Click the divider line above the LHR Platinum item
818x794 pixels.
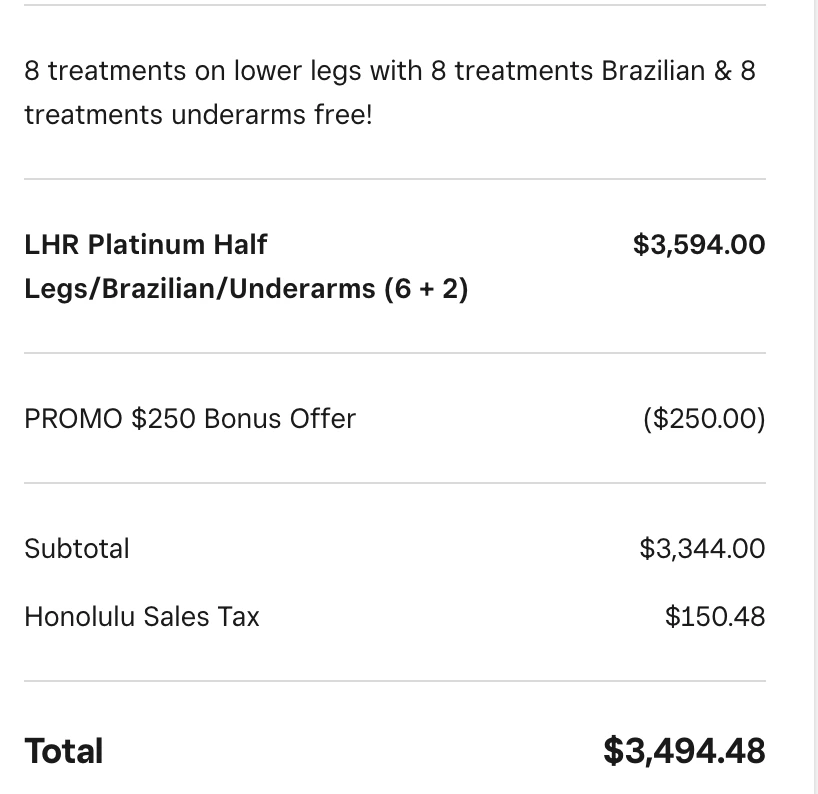[395, 179]
